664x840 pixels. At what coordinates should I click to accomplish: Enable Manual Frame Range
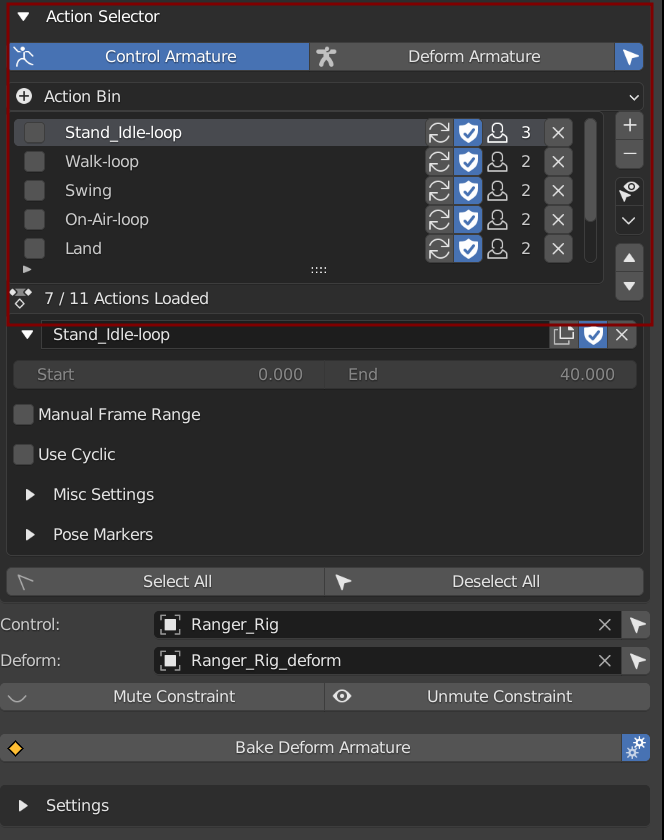point(24,415)
